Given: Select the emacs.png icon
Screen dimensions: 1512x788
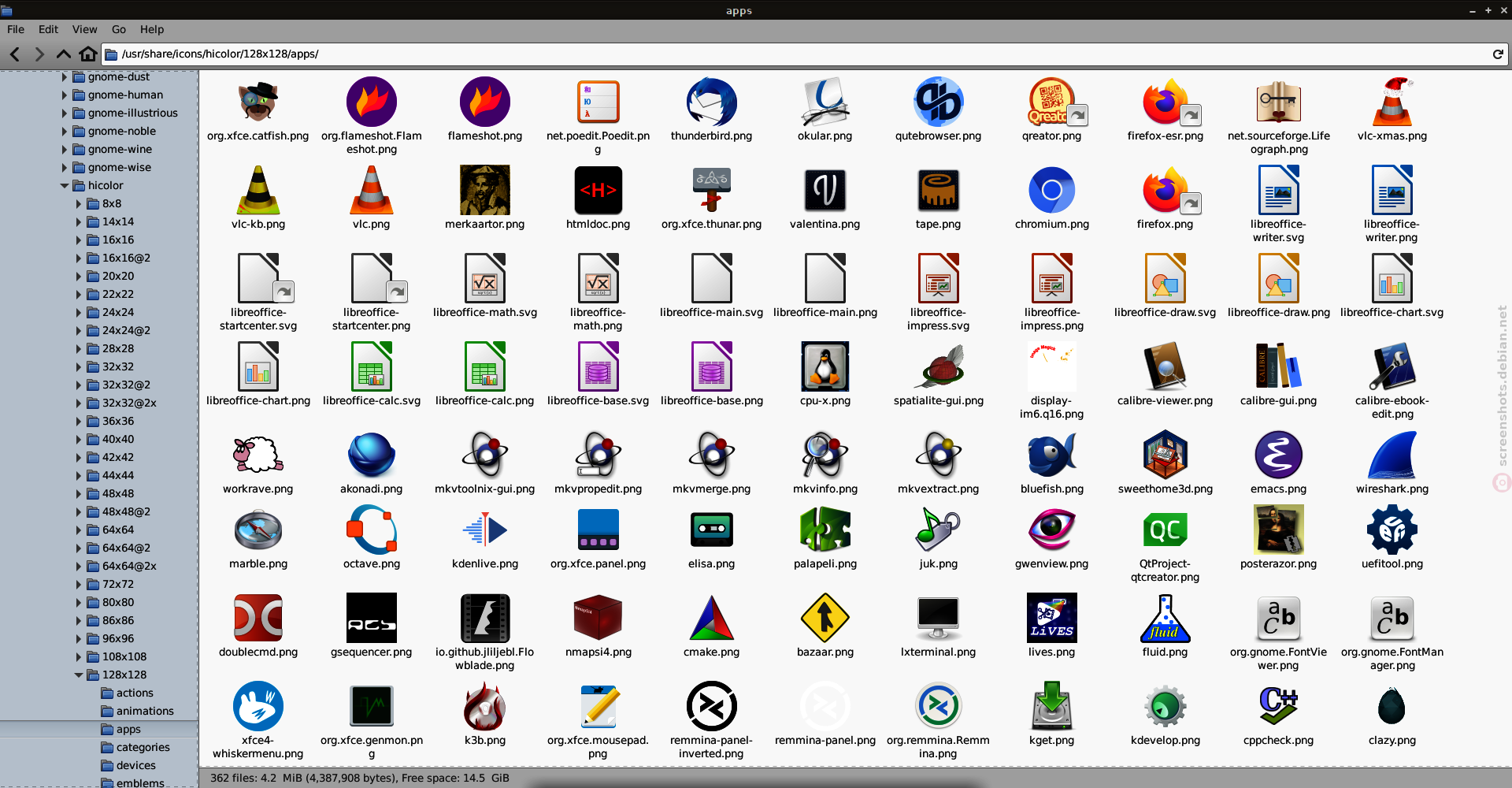Looking at the screenshot, I should [x=1278, y=455].
